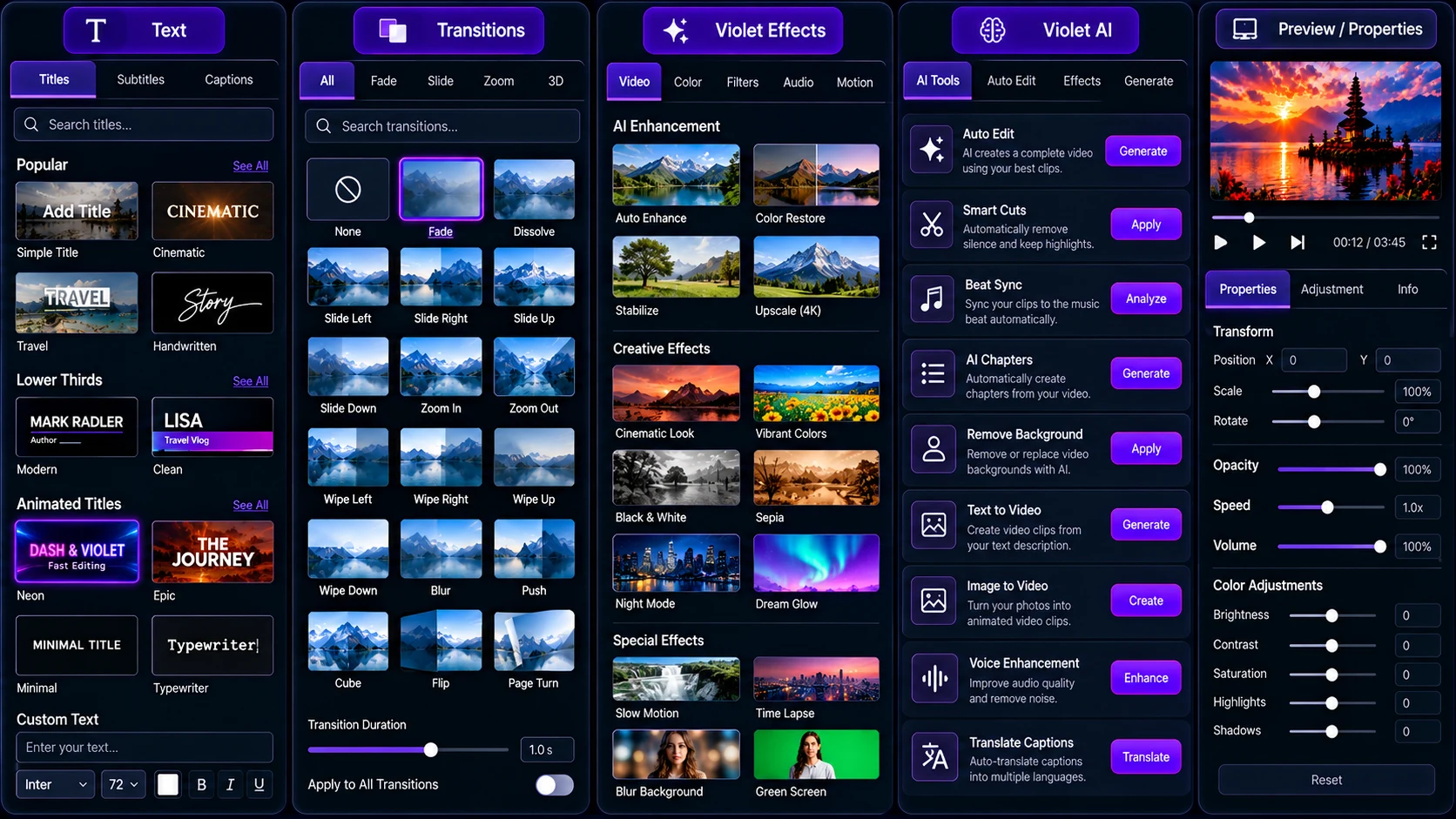Click the Search transitions field
This screenshot has height=819, width=1456.
(x=442, y=126)
